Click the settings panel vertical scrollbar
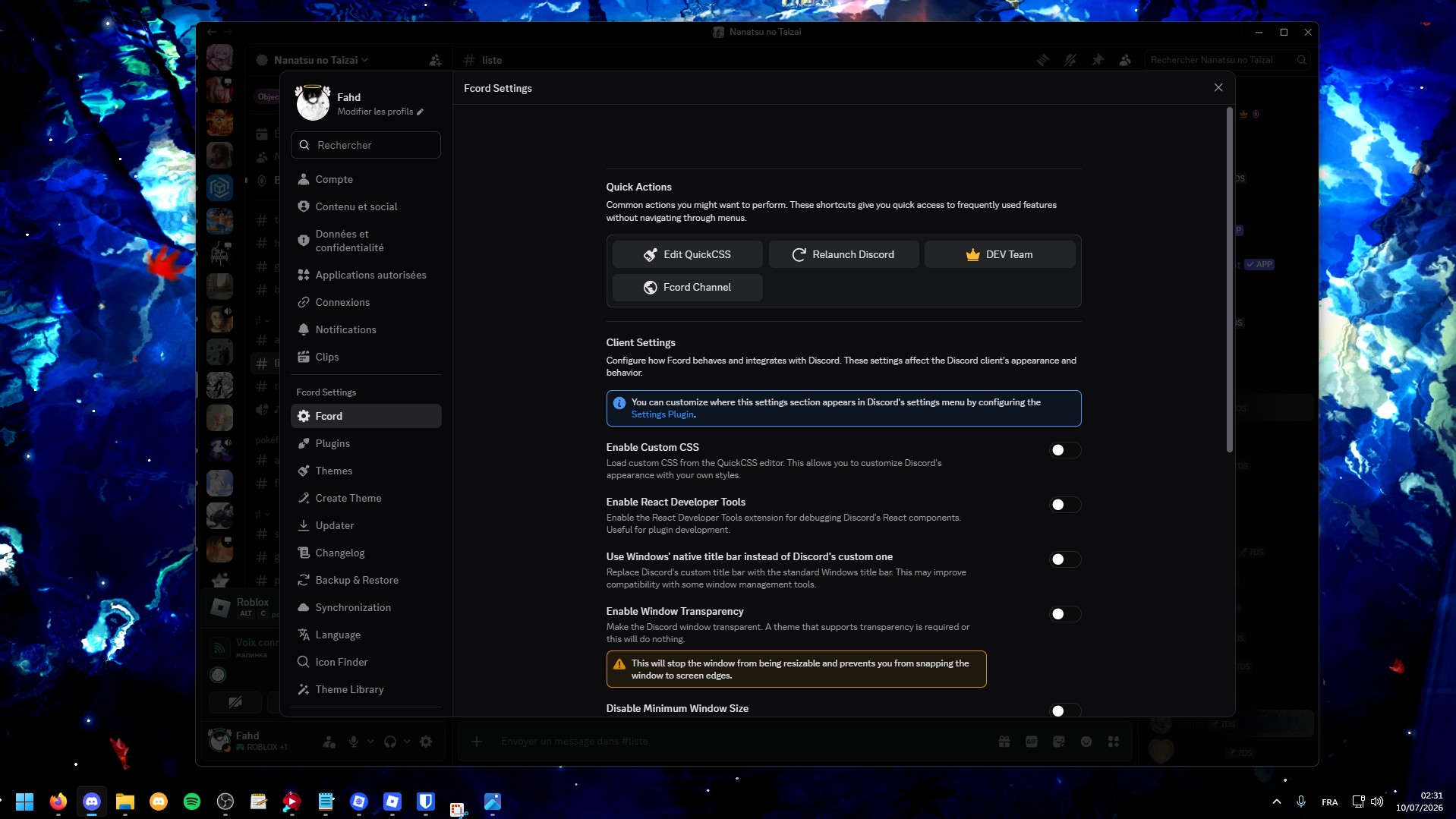The width and height of the screenshot is (1456, 819). (1229, 279)
